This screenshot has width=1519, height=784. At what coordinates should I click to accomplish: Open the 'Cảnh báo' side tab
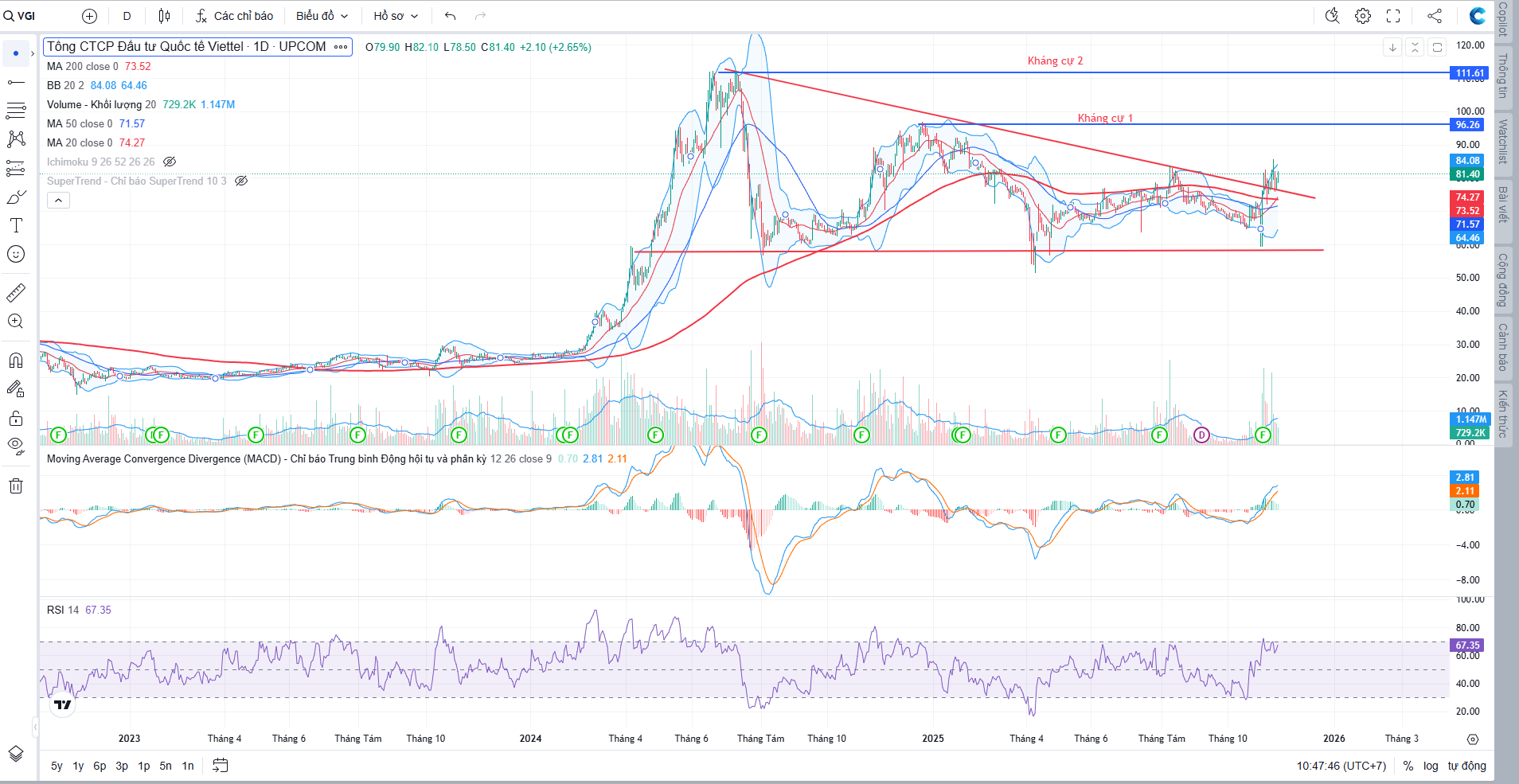tap(1503, 347)
